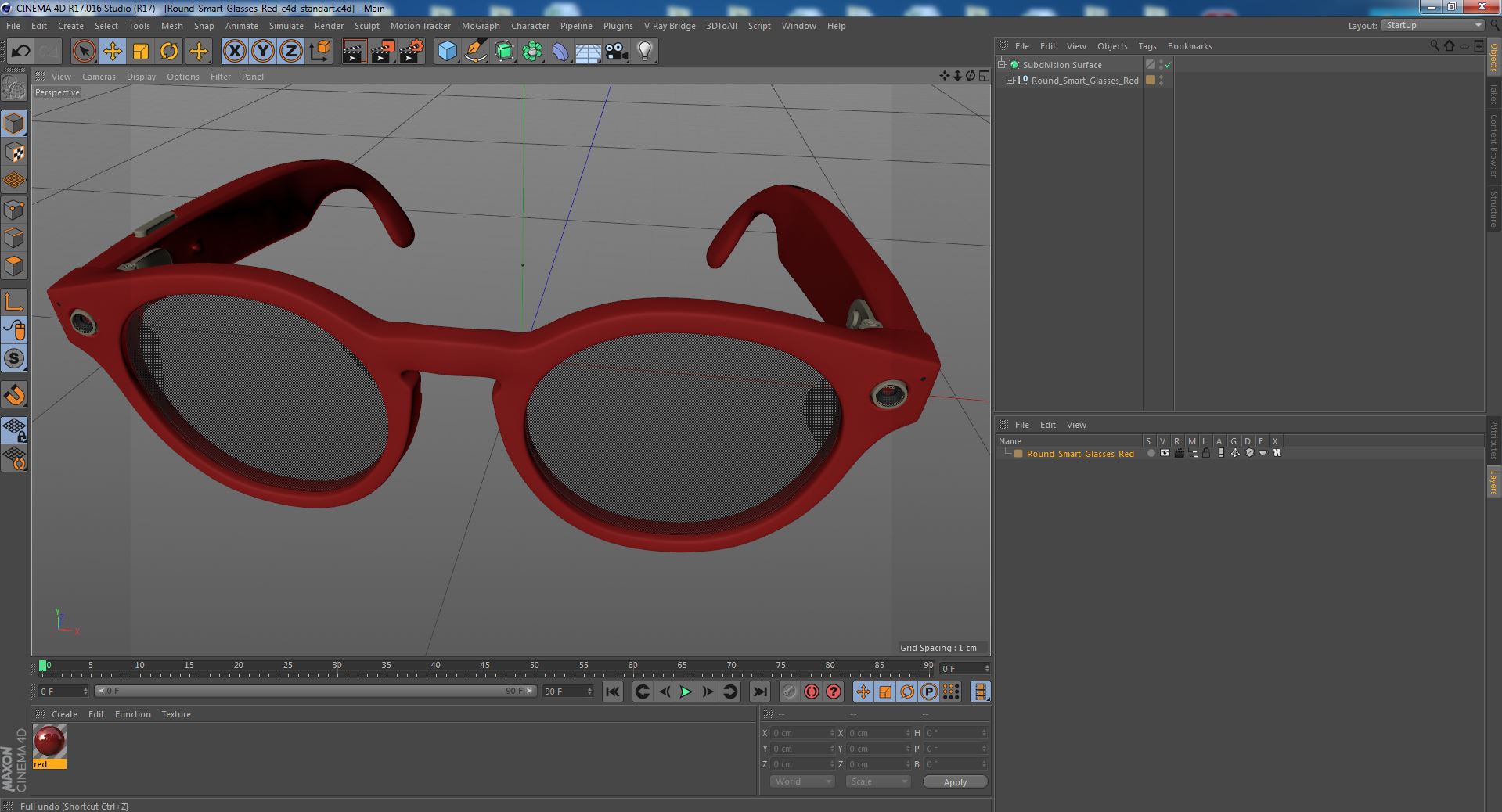Toggle record active objects button
The width and height of the screenshot is (1502, 812).
(789, 692)
